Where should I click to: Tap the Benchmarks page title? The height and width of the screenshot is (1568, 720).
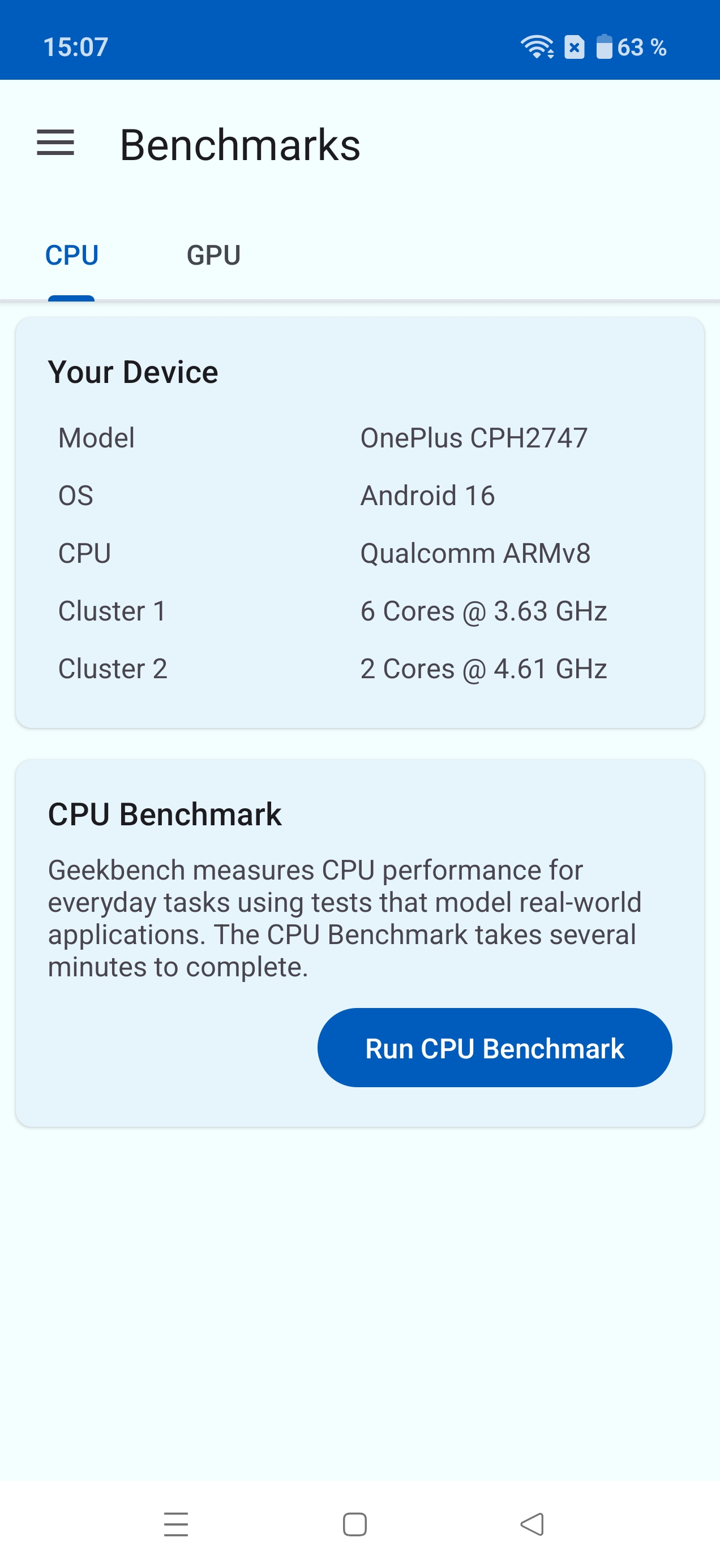240,145
